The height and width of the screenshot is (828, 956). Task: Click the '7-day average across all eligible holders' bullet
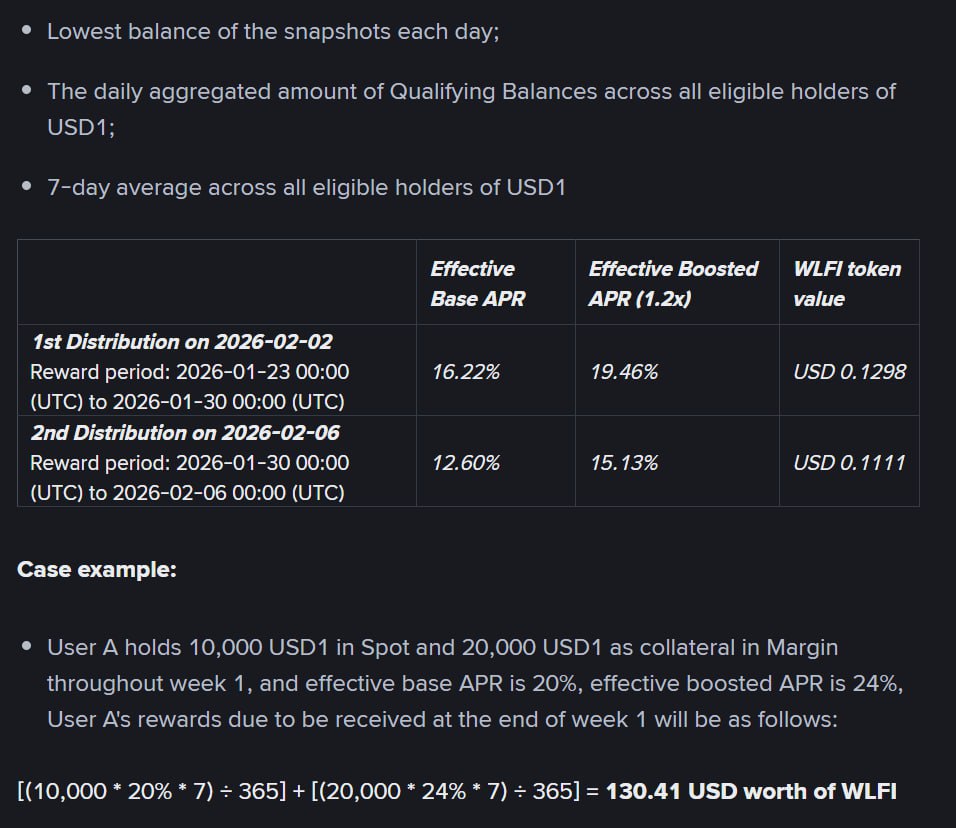coord(306,188)
